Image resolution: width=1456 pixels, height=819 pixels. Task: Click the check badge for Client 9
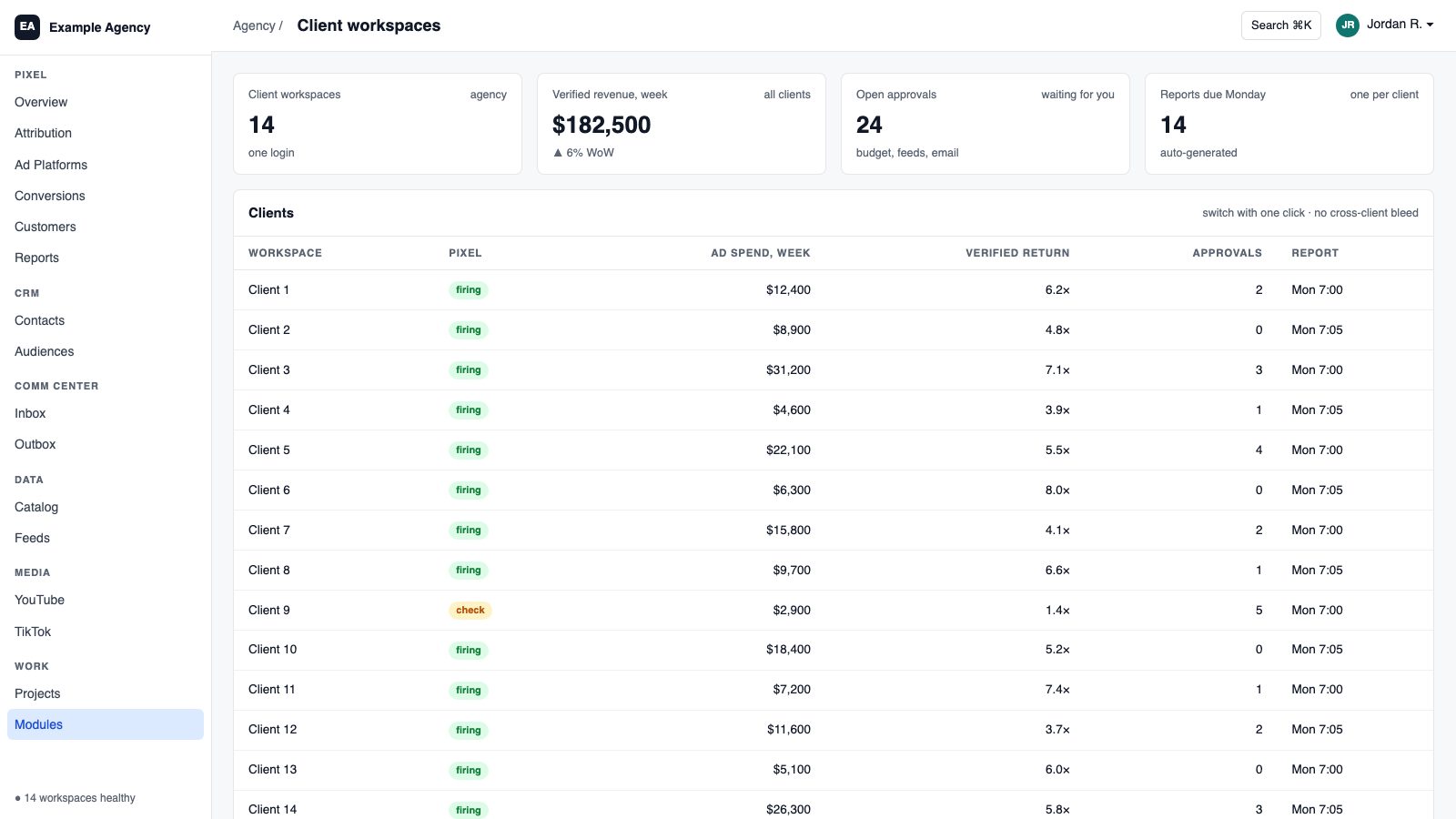click(x=470, y=611)
